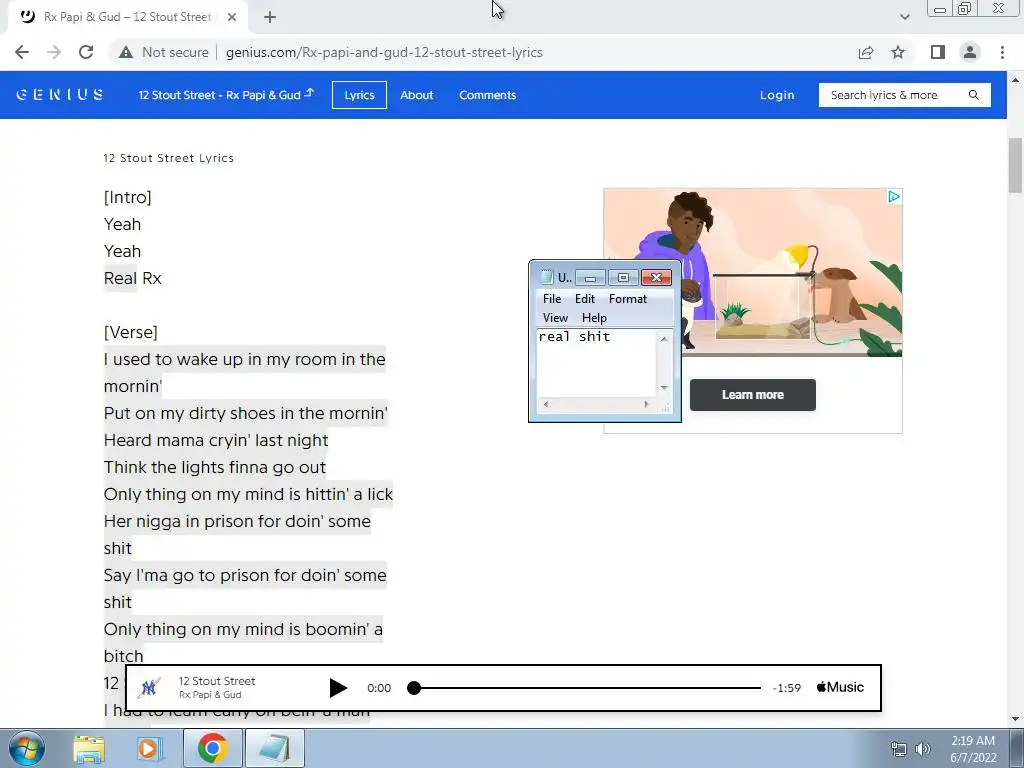Click the 'Real Rx' lyric line
This screenshot has width=1024, height=768.
tap(133, 278)
